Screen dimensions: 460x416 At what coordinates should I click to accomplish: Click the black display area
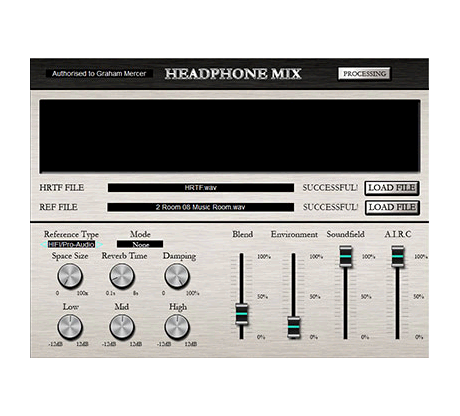point(230,136)
